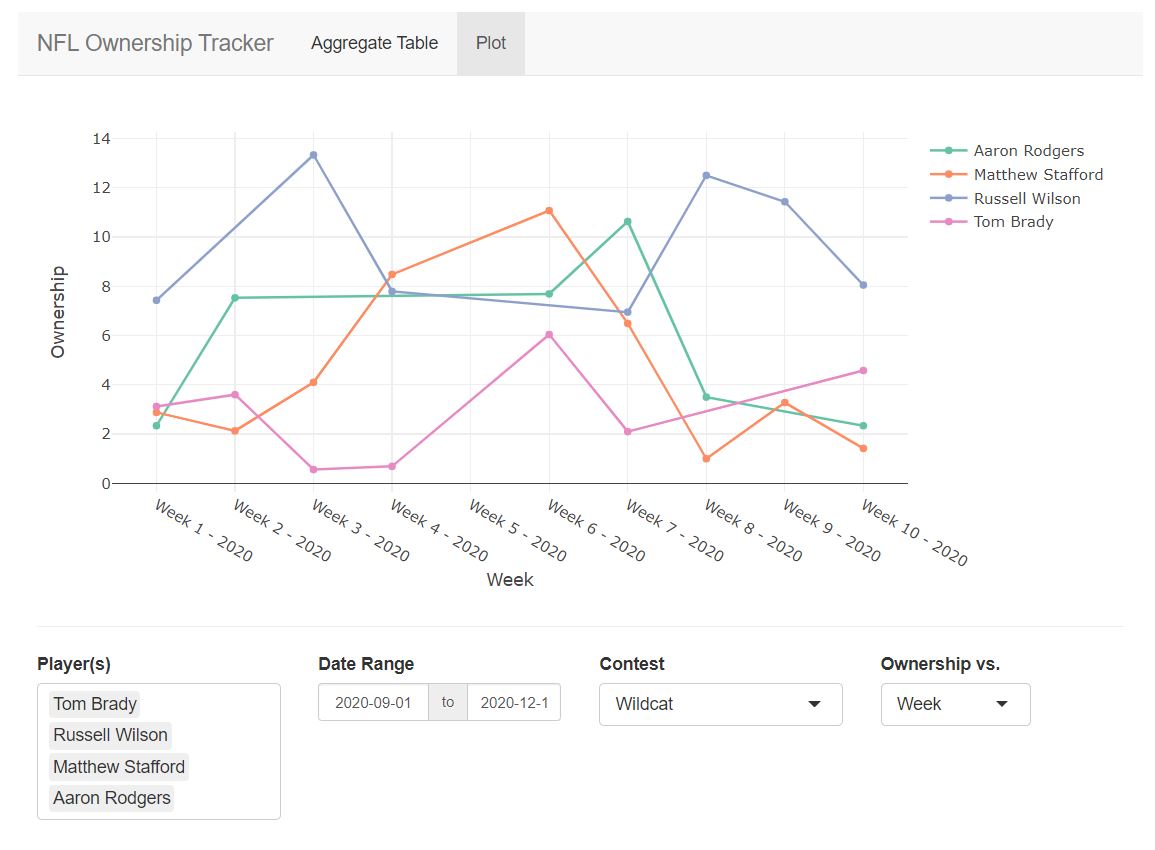
Task: Click the Week x-axis title
Action: [510, 580]
